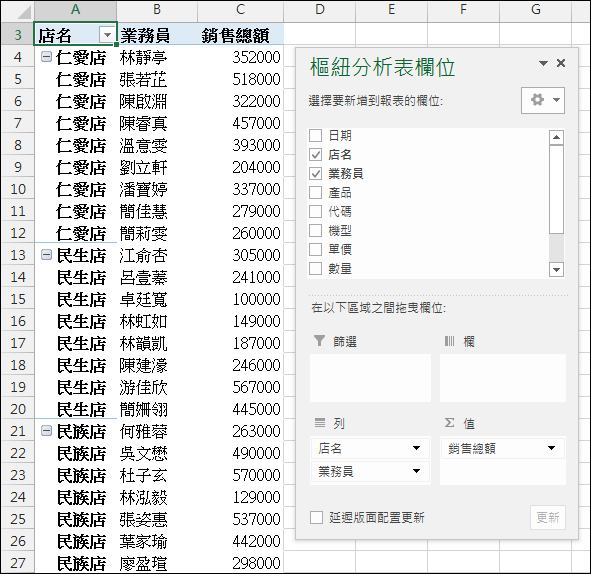
Task: Open the gear tools menu in field pane
Action: (x=543, y=100)
